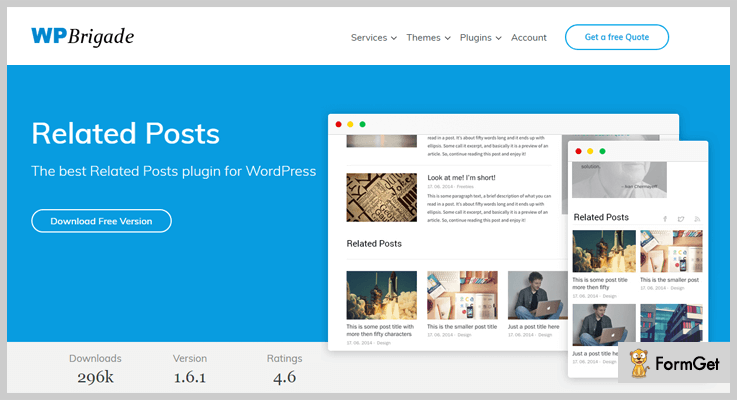737x400 pixels.
Task: Click the desk items thumbnail in the small preview
Action: coord(671,251)
